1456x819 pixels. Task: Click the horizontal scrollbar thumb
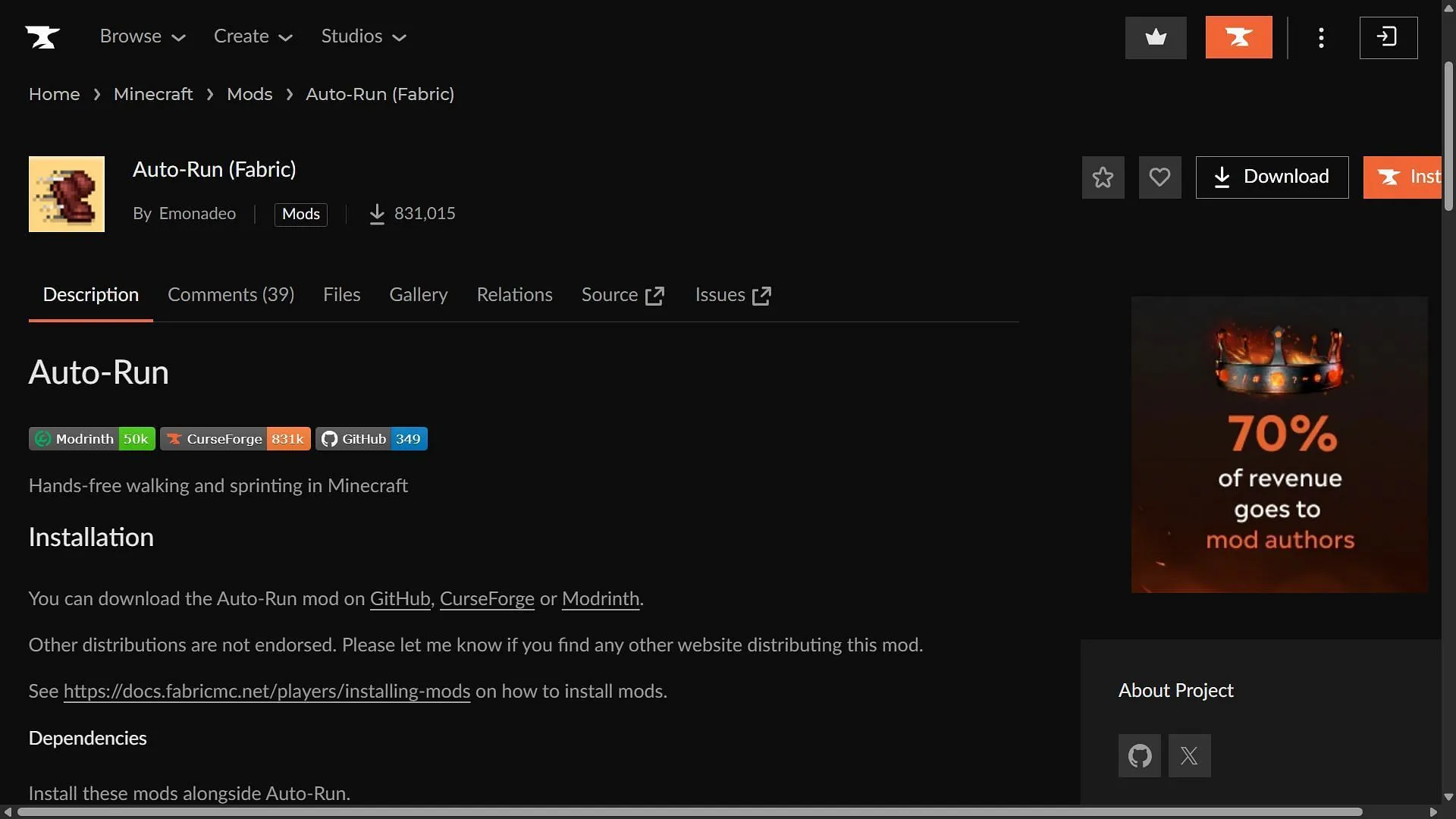[x=690, y=812]
